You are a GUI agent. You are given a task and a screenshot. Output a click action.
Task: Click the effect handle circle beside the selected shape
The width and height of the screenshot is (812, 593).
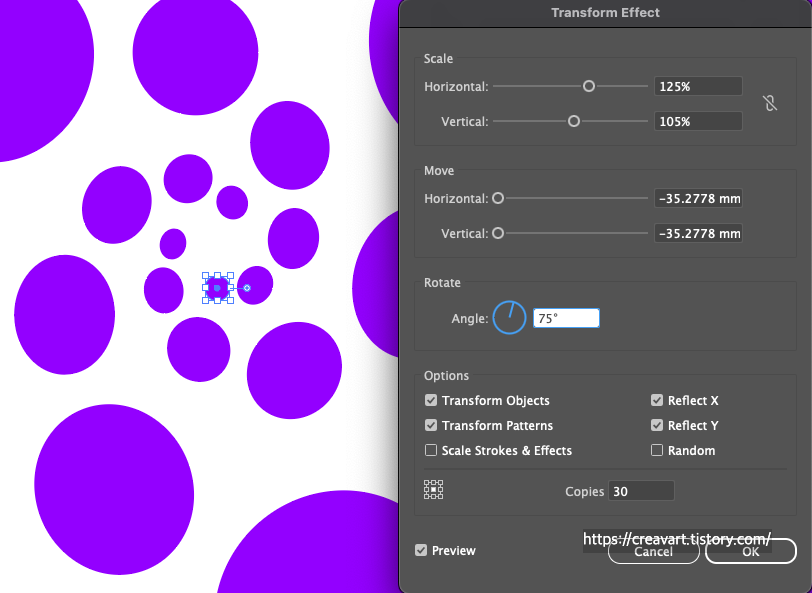pos(247,288)
